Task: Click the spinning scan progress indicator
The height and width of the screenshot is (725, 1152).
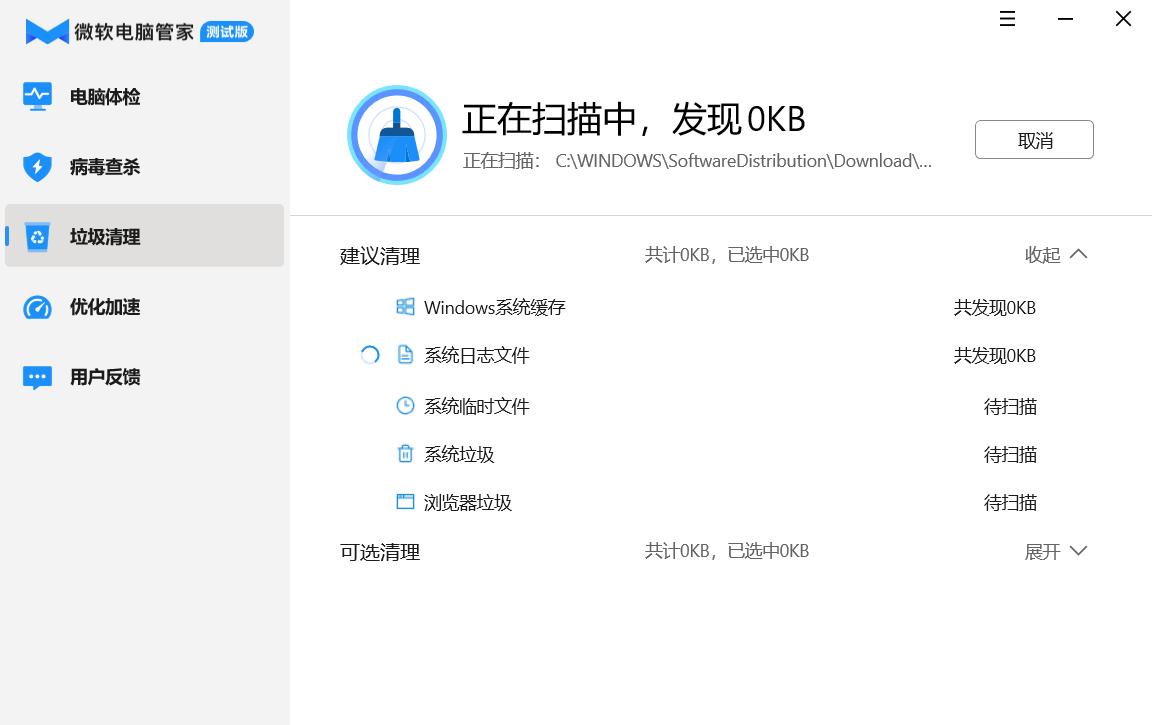Action: (x=369, y=355)
